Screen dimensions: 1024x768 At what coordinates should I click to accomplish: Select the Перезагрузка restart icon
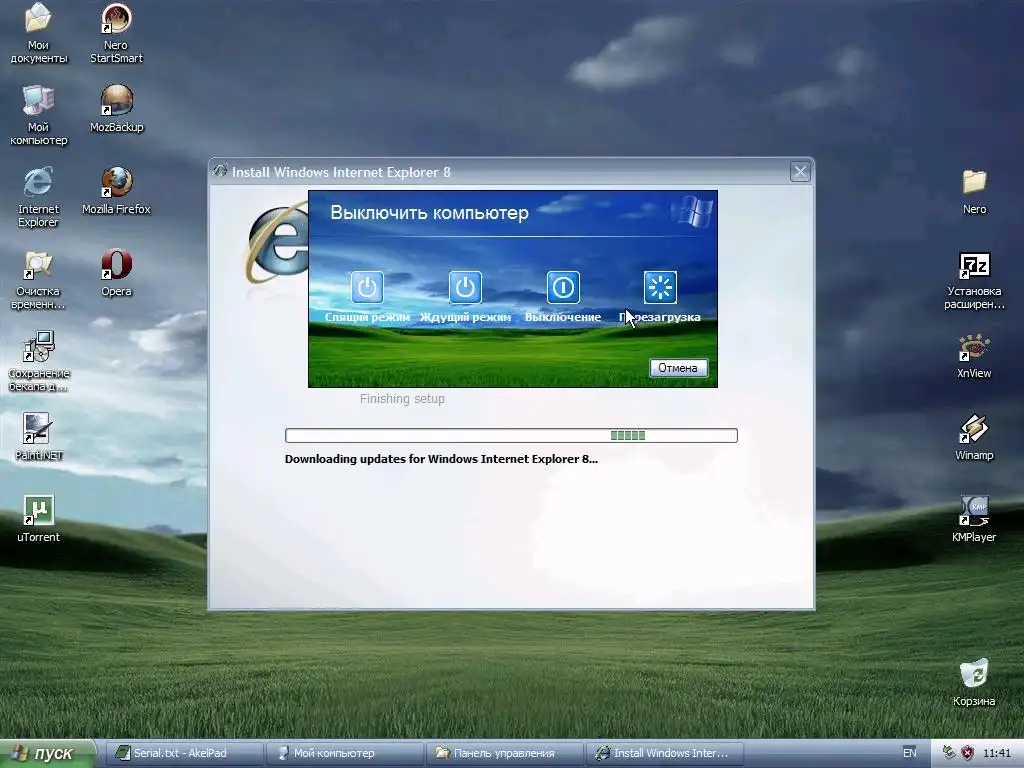pyautogui.click(x=660, y=287)
